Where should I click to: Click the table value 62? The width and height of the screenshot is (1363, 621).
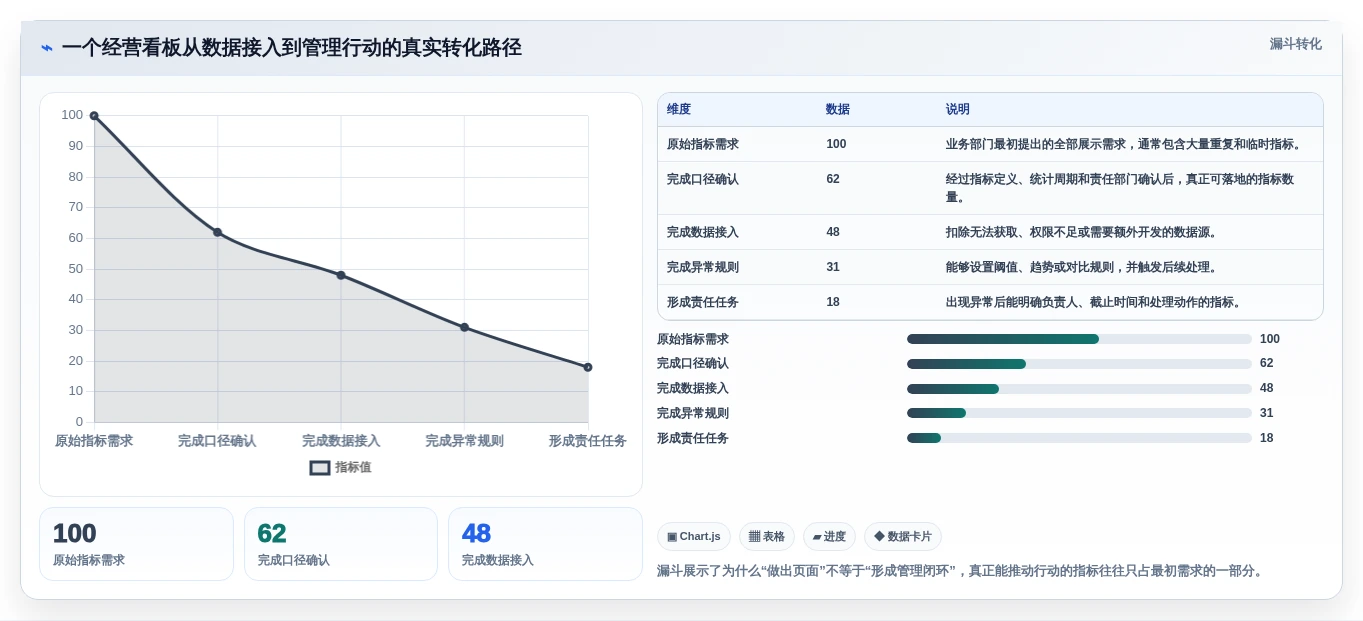(x=833, y=179)
